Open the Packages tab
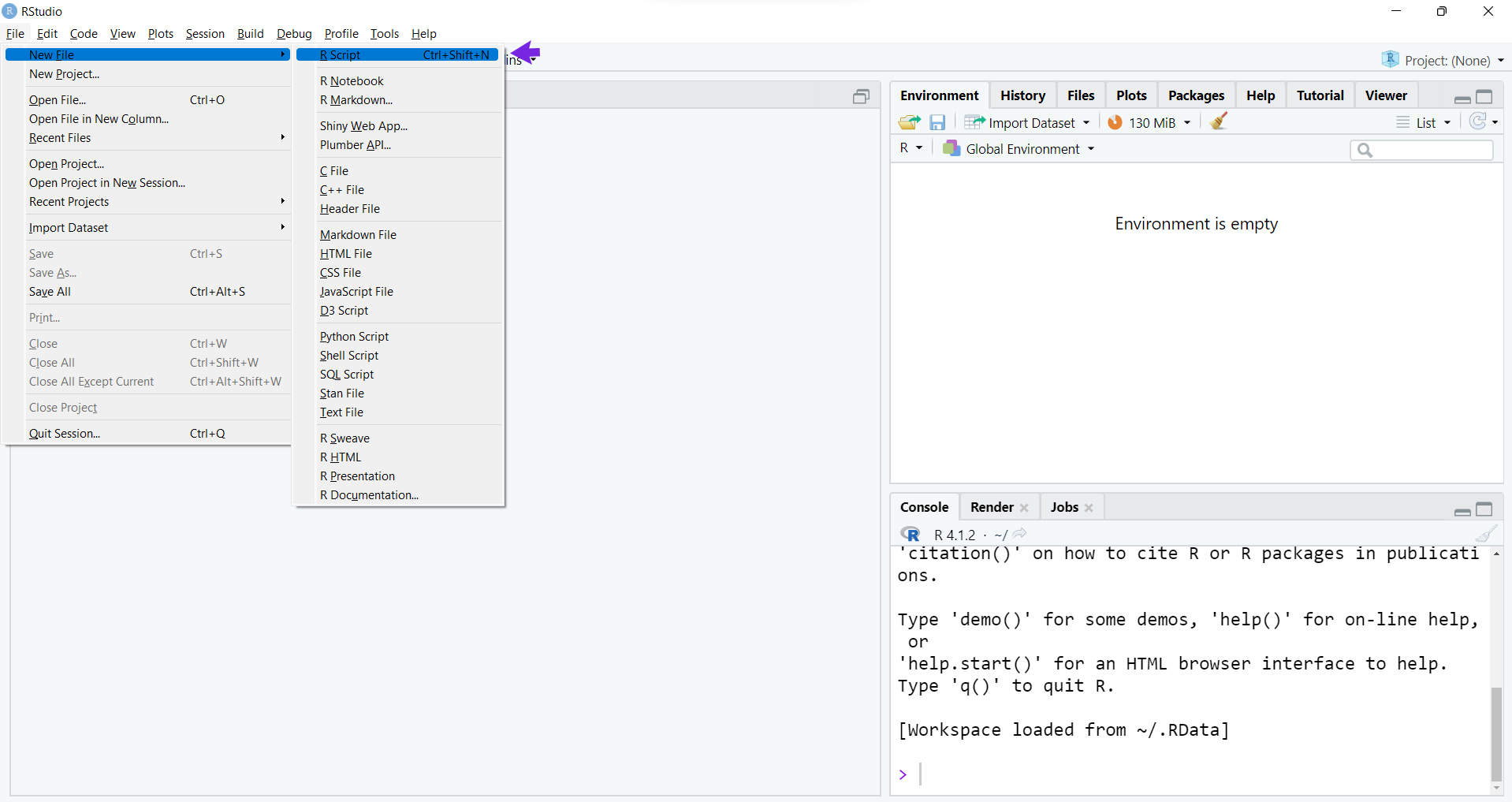The image size is (1512, 802). tap(1195, 95)
